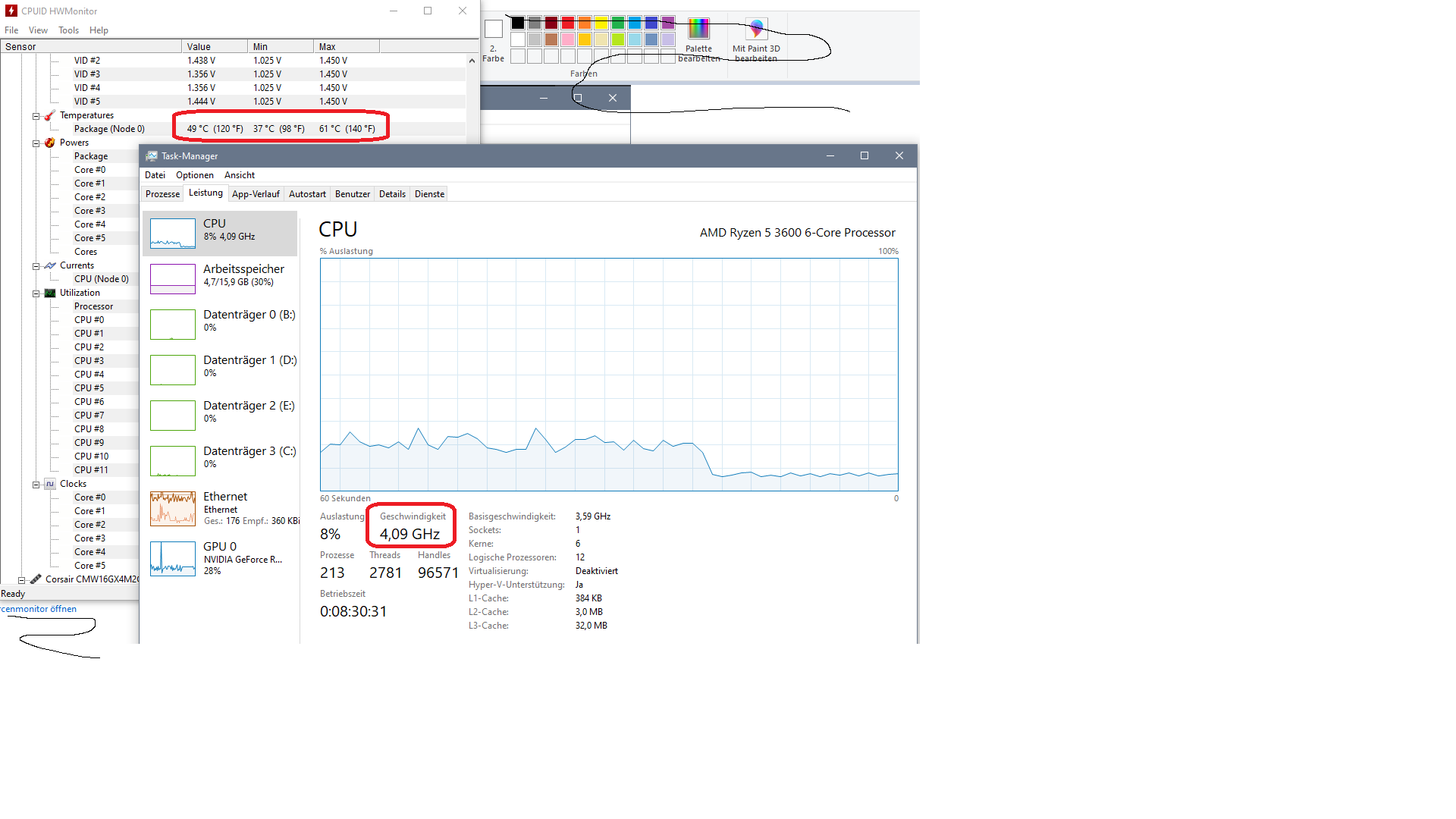
Task: Click the Utilization graph icon in the tree
Action: (49, 293)
